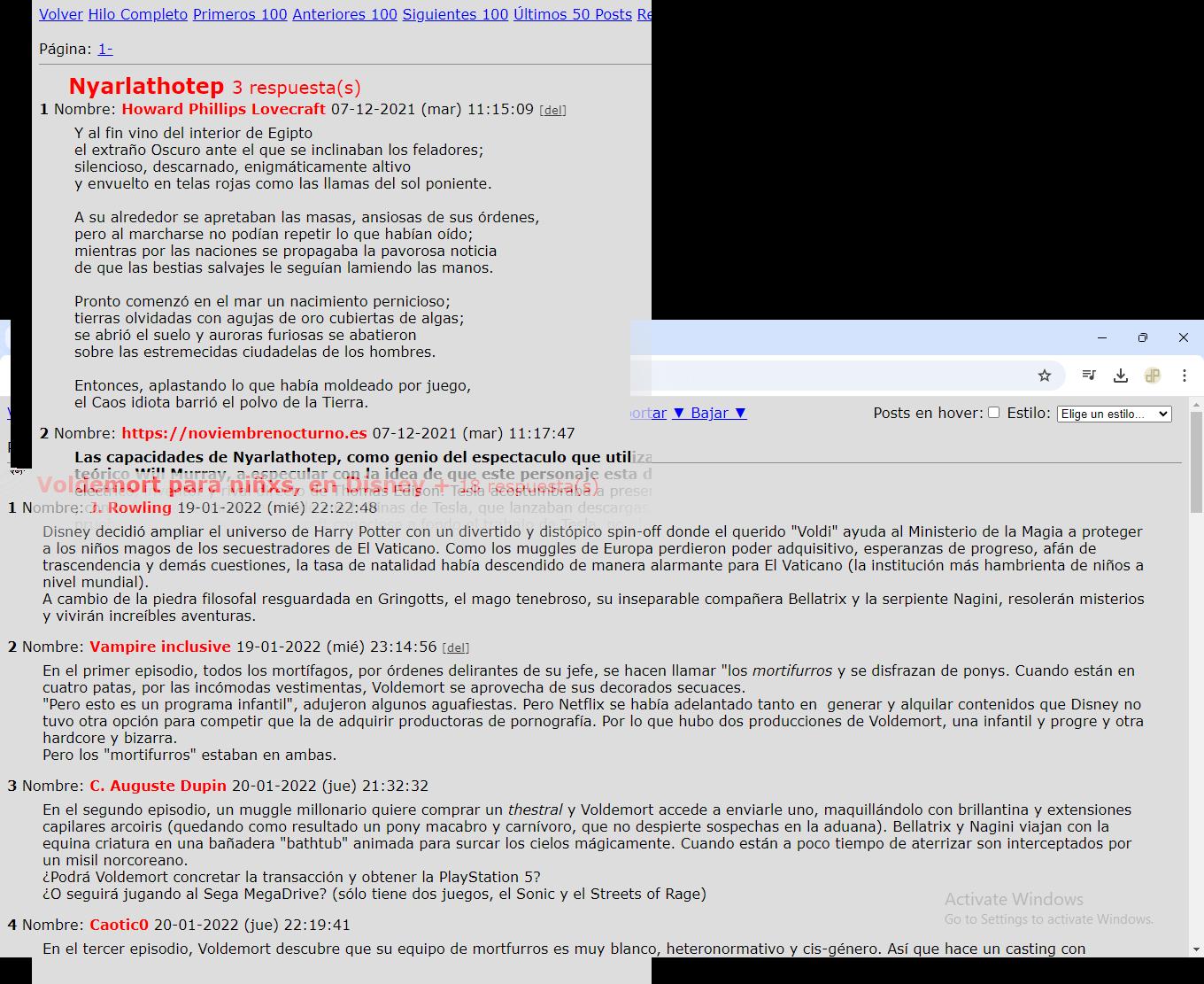Go to 'Primeros 100' posts
The width and height of the screenshot is (1204, 984).
[x=240, y=14]
